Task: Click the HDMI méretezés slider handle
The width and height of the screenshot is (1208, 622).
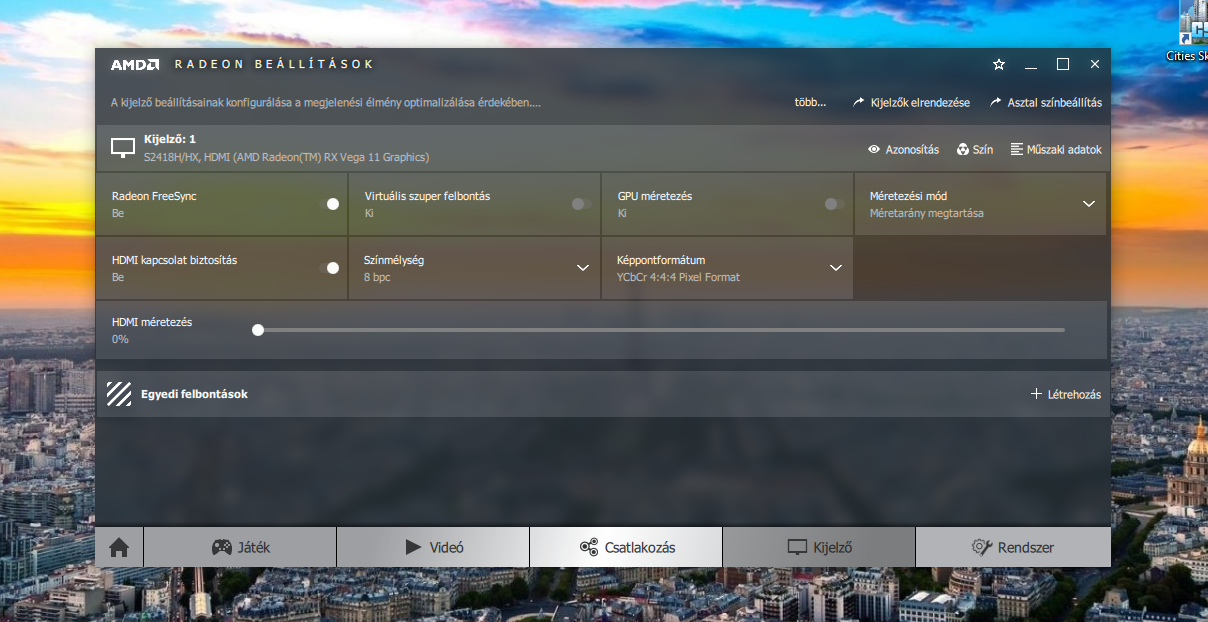Action: [x=258, y=329]
